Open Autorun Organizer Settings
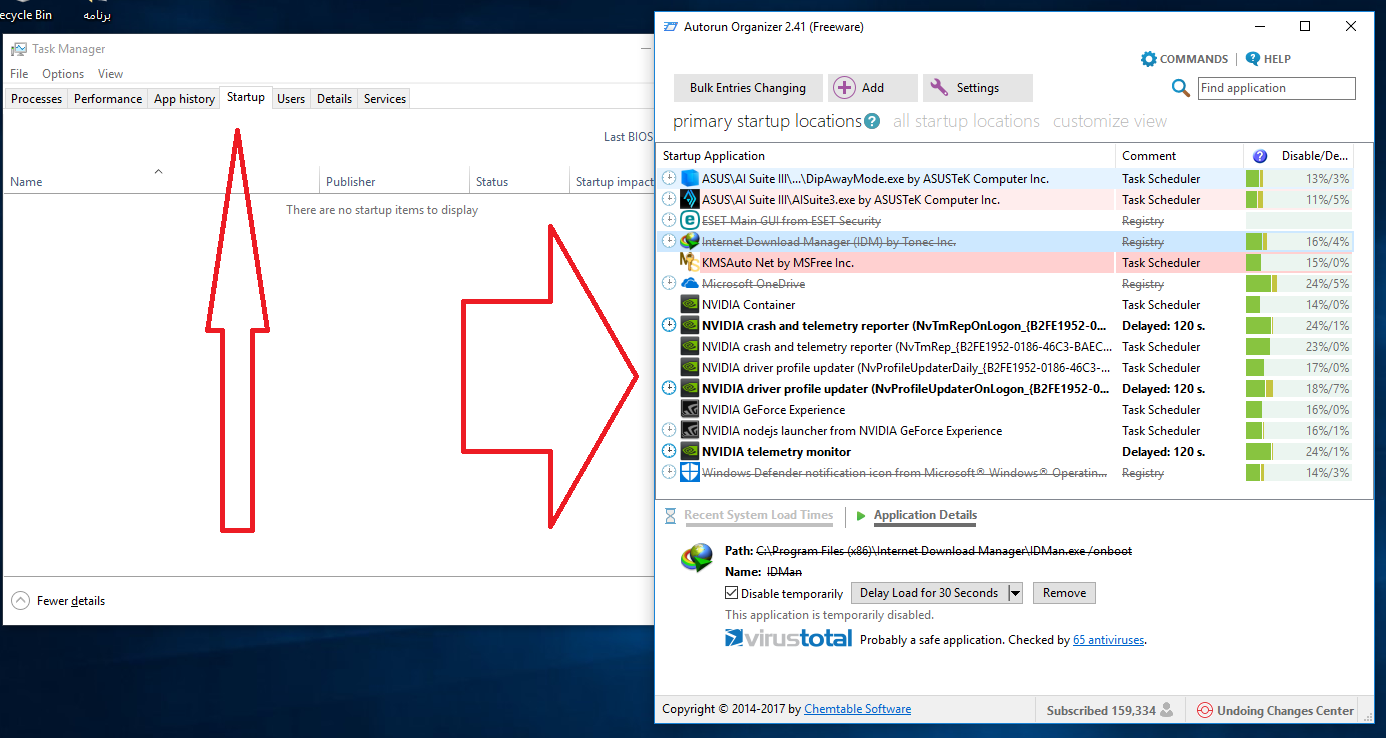Screen dimensions: 1386x738 [x=978, y=88]
